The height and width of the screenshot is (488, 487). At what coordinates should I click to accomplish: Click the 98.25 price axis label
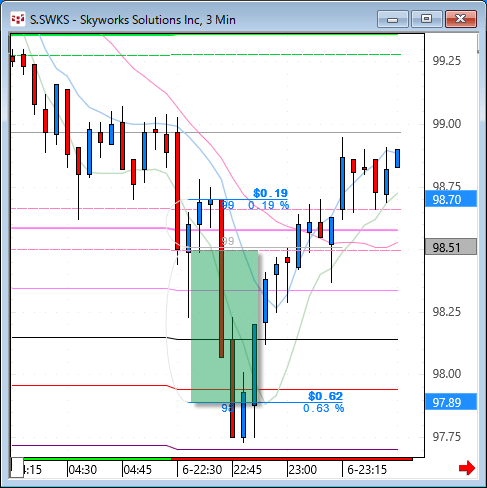tap(447, 312)
